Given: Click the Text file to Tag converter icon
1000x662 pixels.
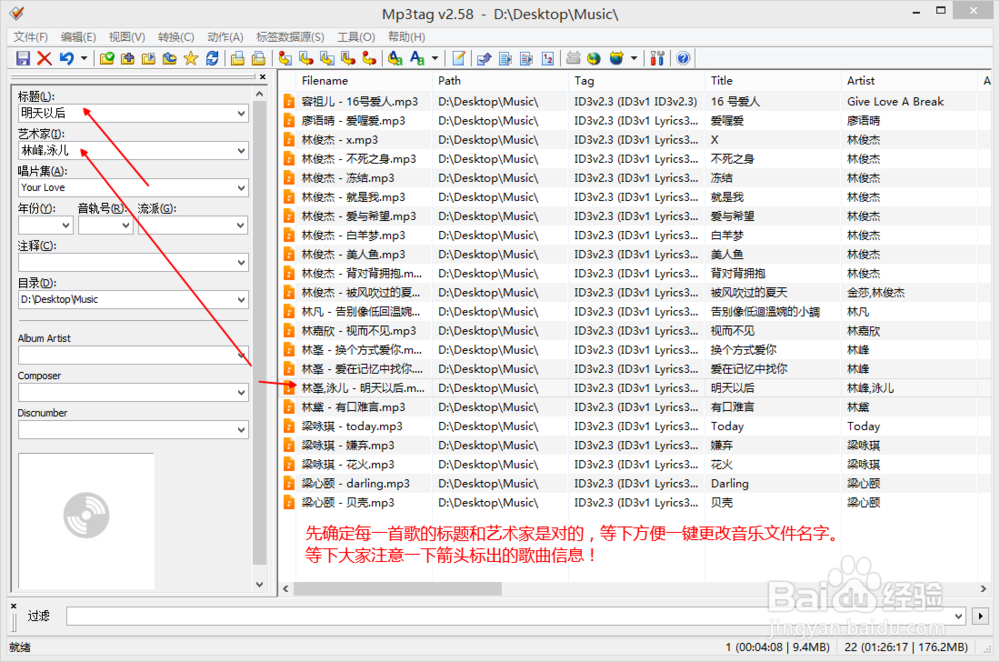Looking at the screenshot, I should click(x=348, y=59).
